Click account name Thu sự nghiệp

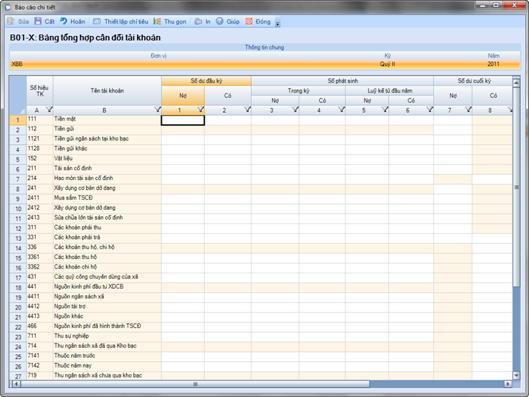[72, 336]
